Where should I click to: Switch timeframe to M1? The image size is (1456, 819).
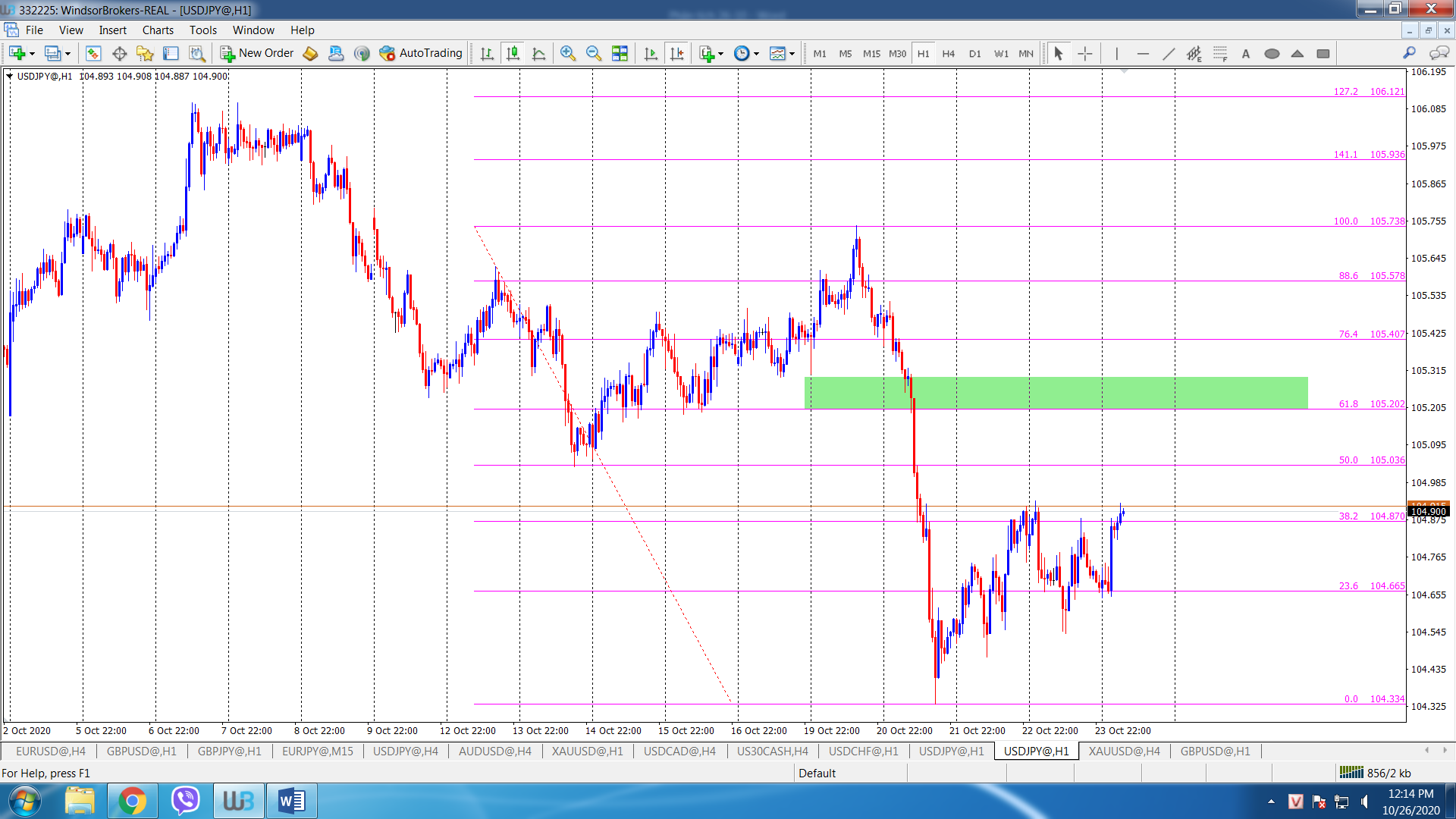click(x=820, y=54)
